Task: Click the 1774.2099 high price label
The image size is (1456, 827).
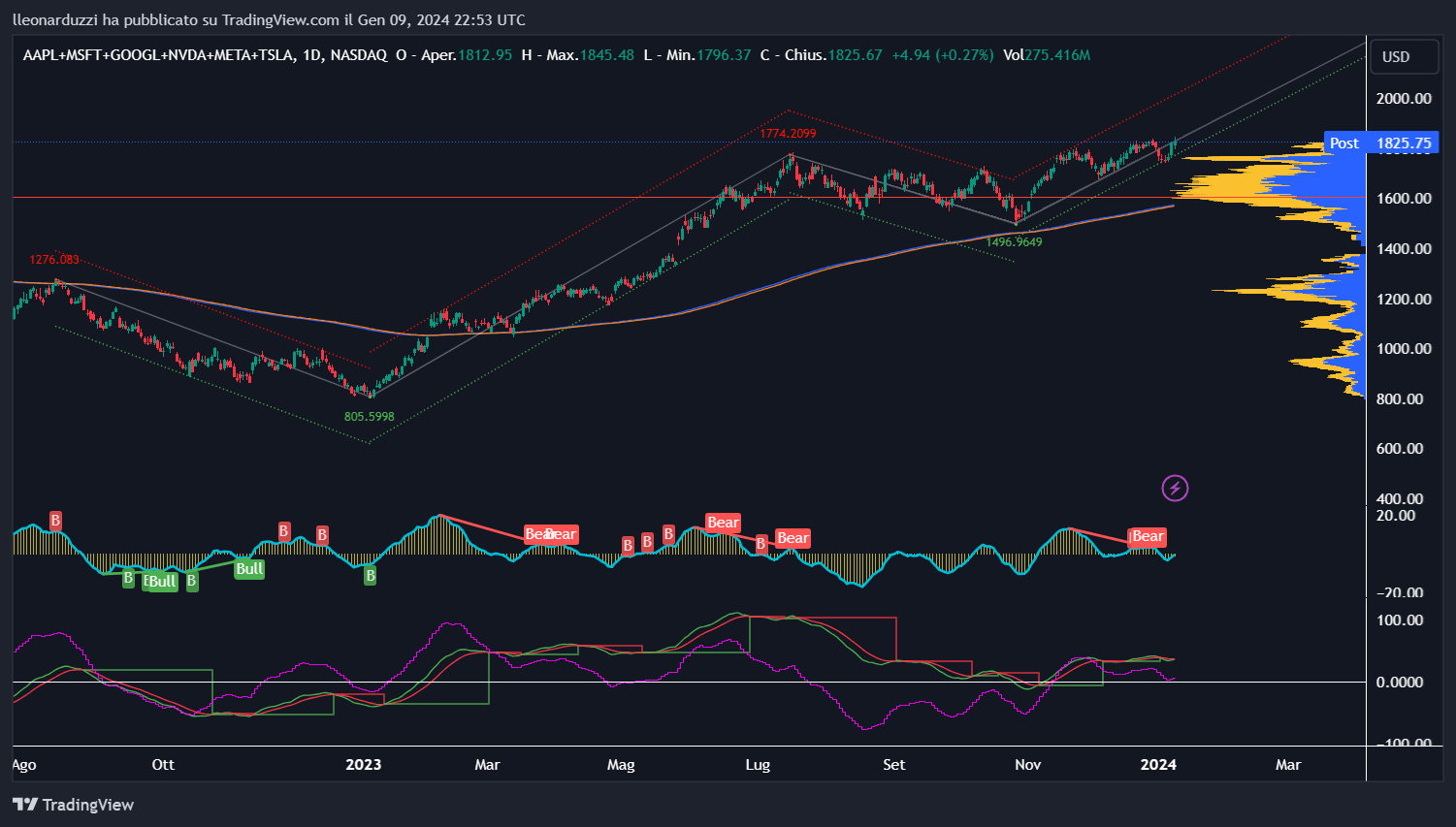Action: pos(788,134)
